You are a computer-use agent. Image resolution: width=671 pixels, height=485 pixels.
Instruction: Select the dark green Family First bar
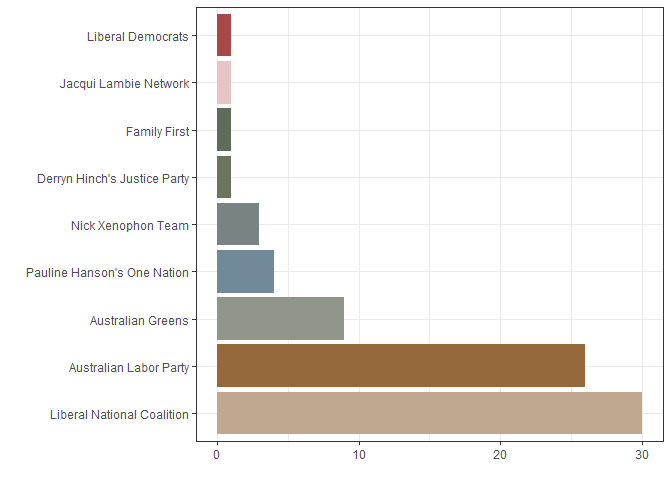pyautogui.click(x=224, y=130)
